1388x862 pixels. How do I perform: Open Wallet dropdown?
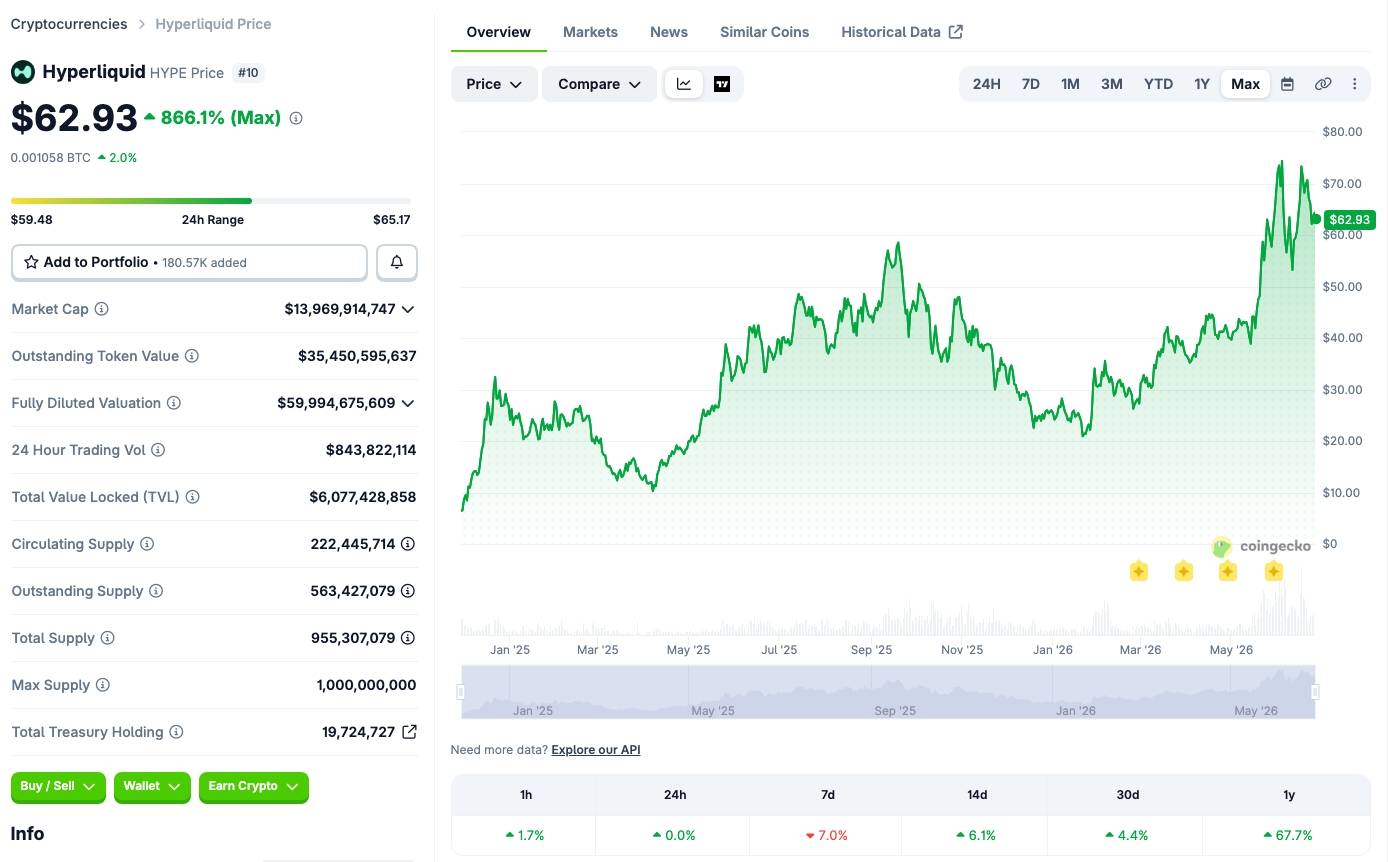(152, 787)
